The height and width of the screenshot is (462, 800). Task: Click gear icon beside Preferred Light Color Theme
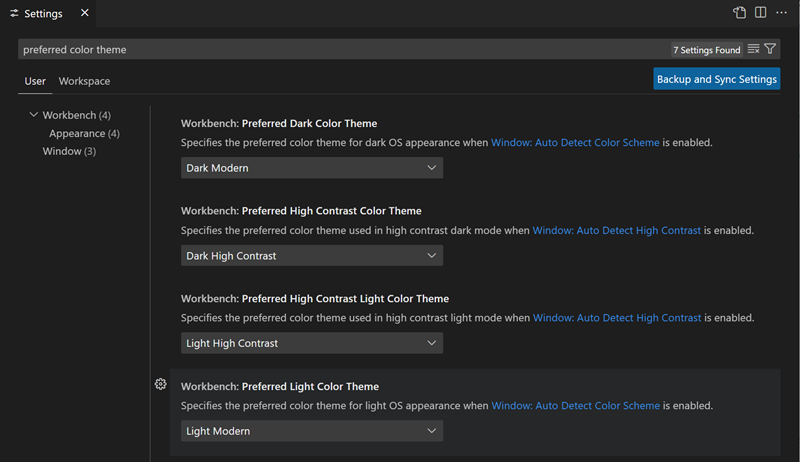160,384
